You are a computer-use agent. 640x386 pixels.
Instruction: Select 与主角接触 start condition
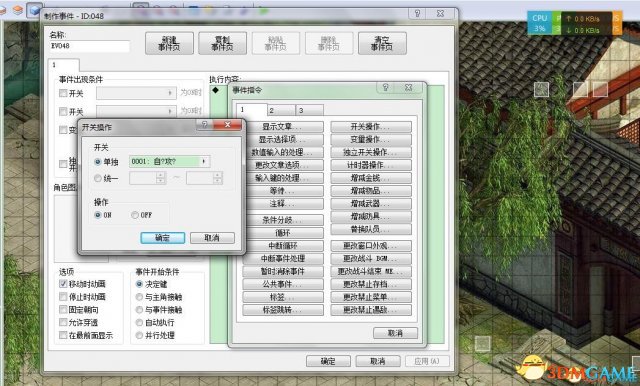tap(139, 297)
